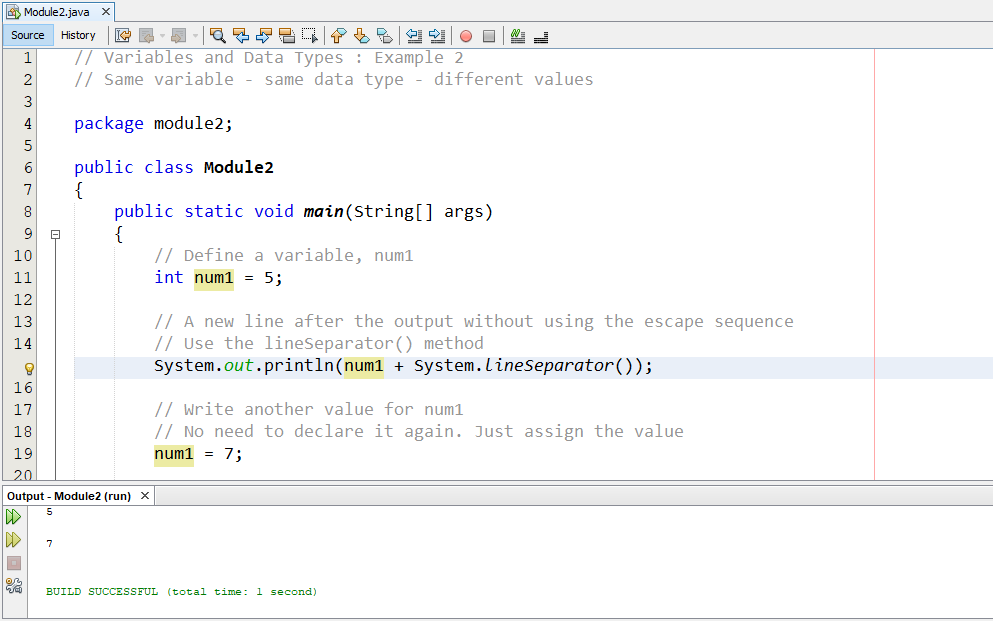Open the Output panel settings wrench icon
The height and width of the screenshot is (621, 993).
14,586
